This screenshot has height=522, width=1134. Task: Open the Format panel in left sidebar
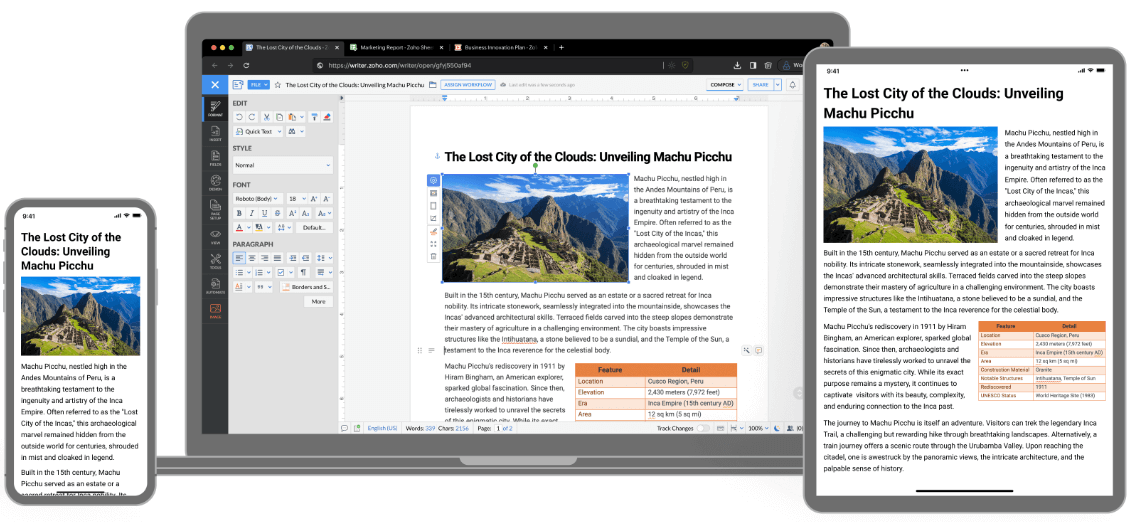pos(215,107)
